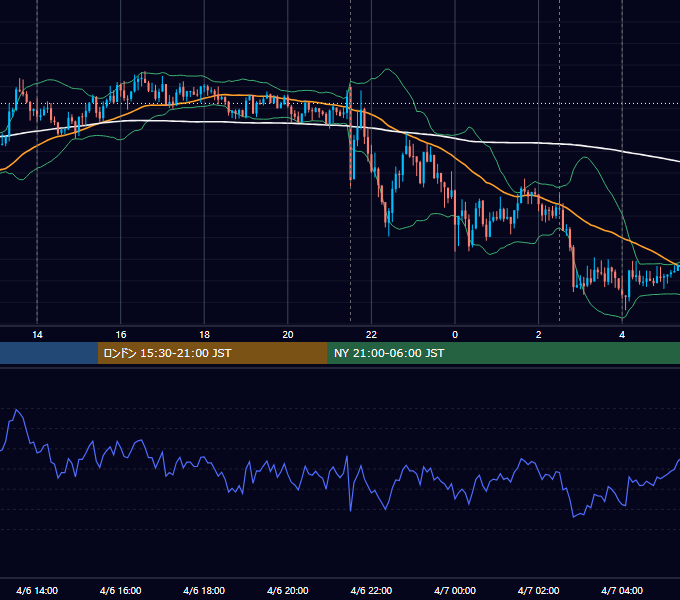Click hour label 2 on price chart axis
Viewport: 680px width, 600px height.
coord(539,335)
